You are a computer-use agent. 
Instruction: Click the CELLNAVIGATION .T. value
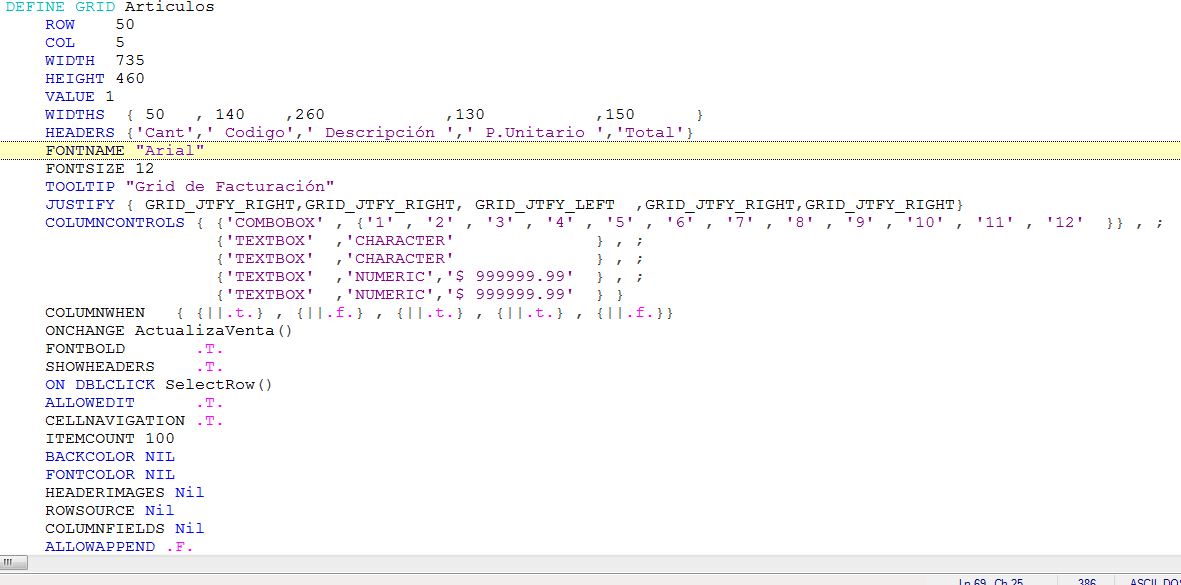(209, 420)
